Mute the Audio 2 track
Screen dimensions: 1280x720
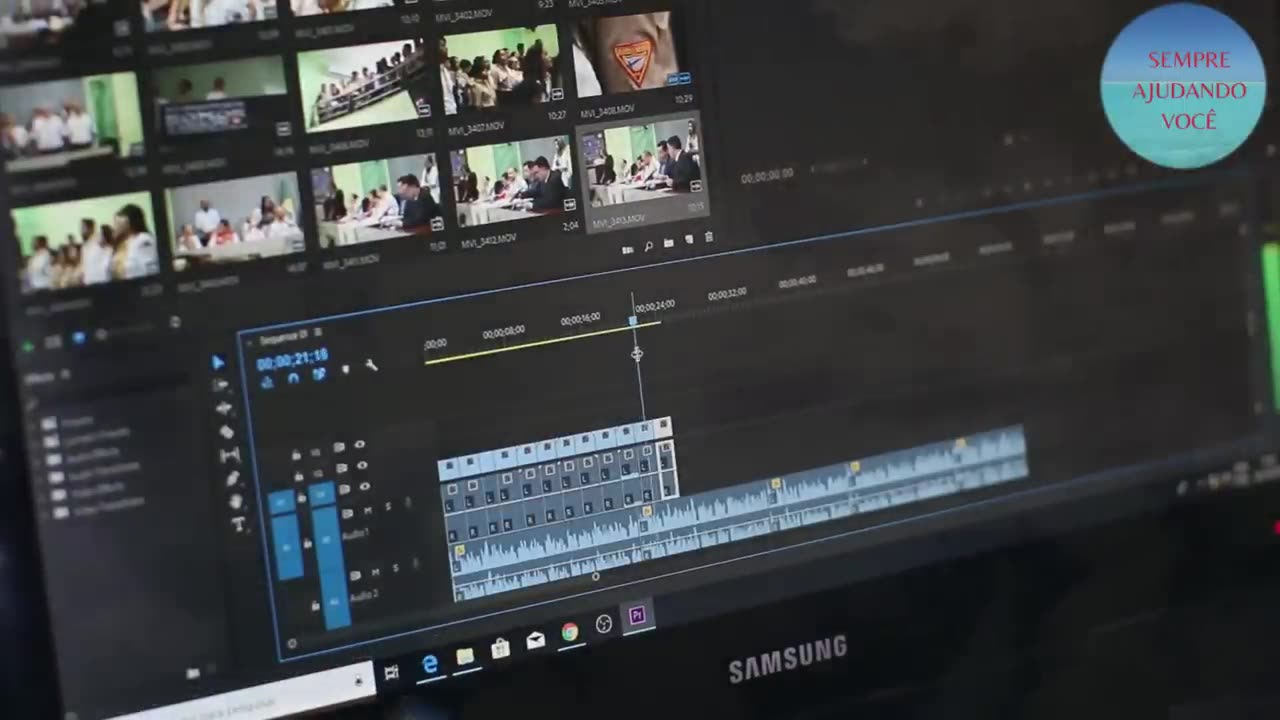pos(375,572)
